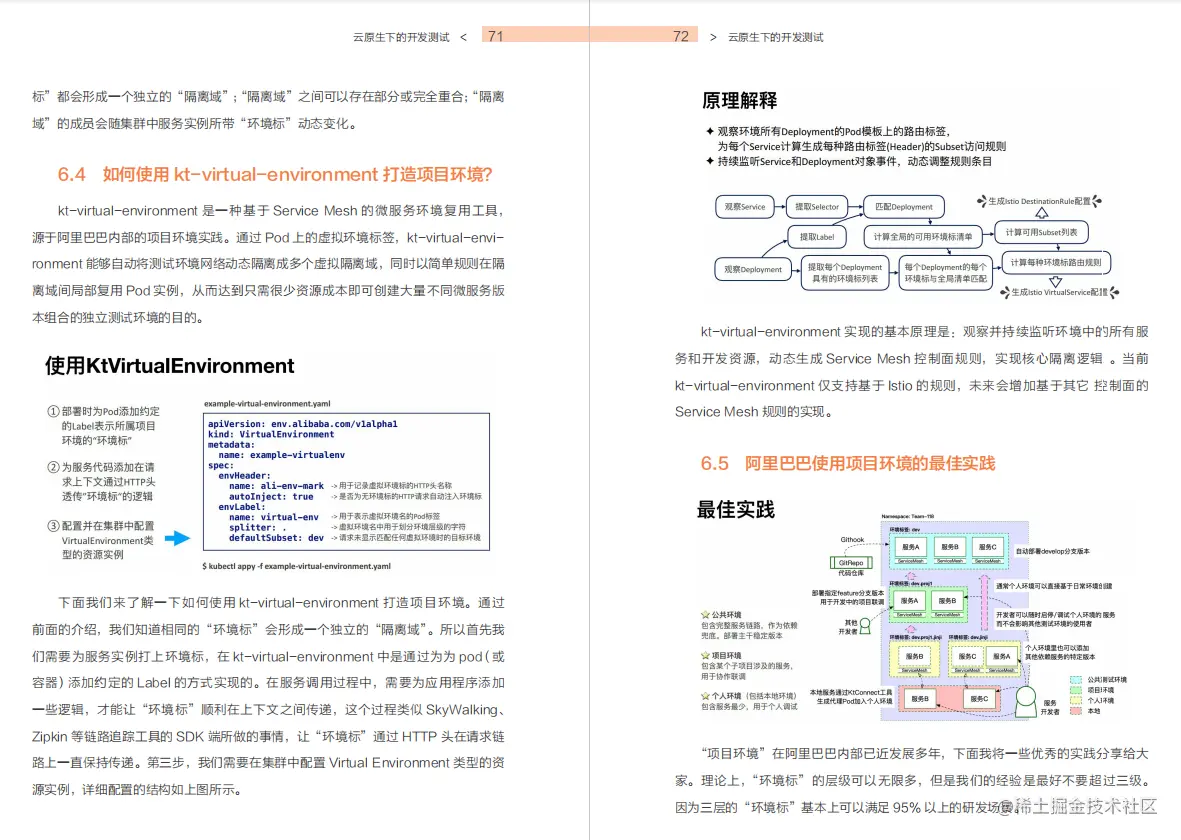This screenshot has height=840, width=1181.
Task: Click the star icon beside 个人环境
Action: [x=705, y=696]
